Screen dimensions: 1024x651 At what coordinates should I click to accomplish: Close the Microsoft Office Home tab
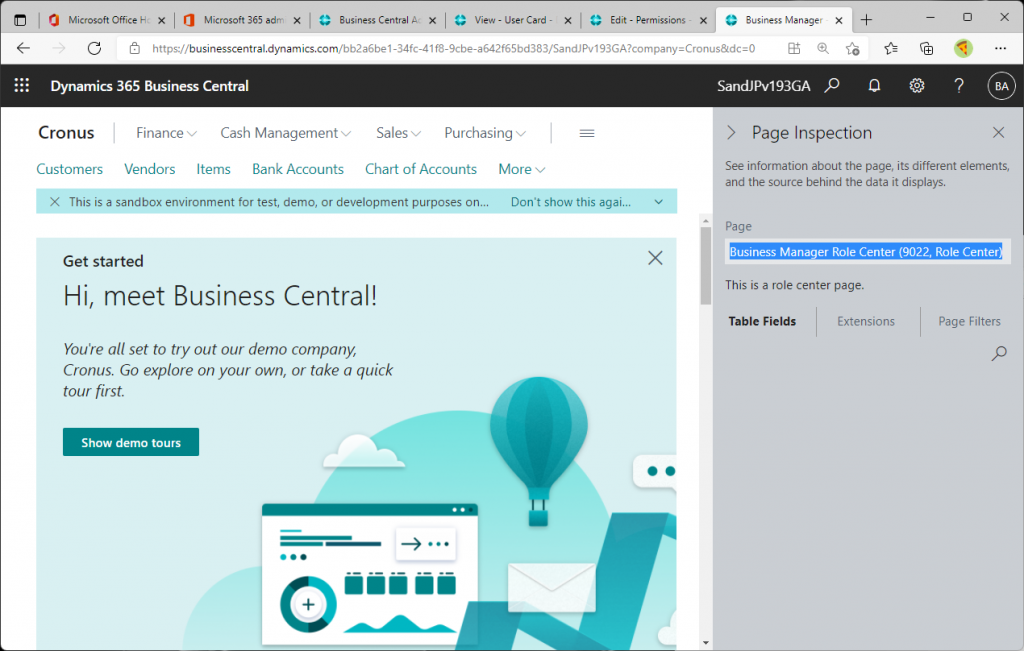pyautogui.click(x=162, y=20)
